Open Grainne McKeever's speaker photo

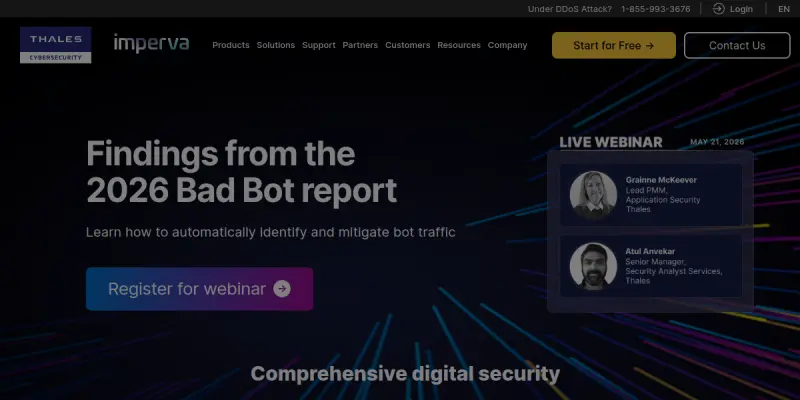tap(593, 195)
